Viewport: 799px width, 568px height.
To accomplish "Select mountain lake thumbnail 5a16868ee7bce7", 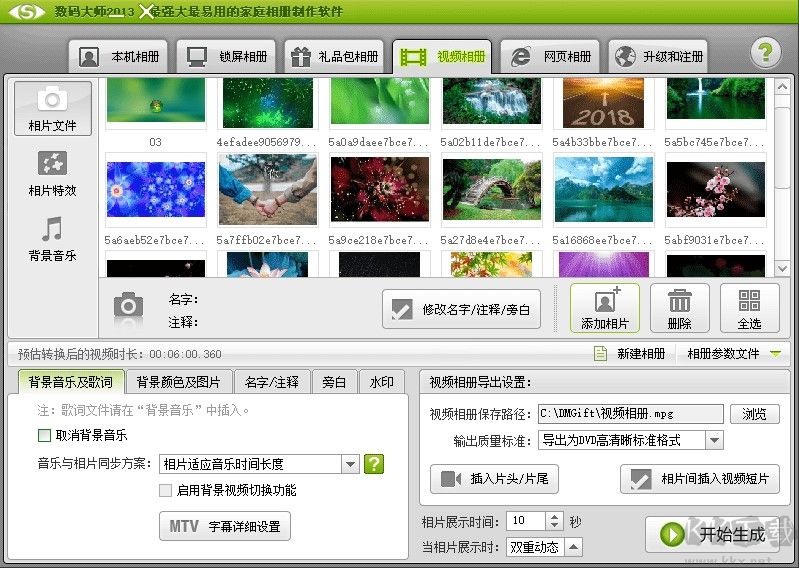I will (x=603, y=190).
